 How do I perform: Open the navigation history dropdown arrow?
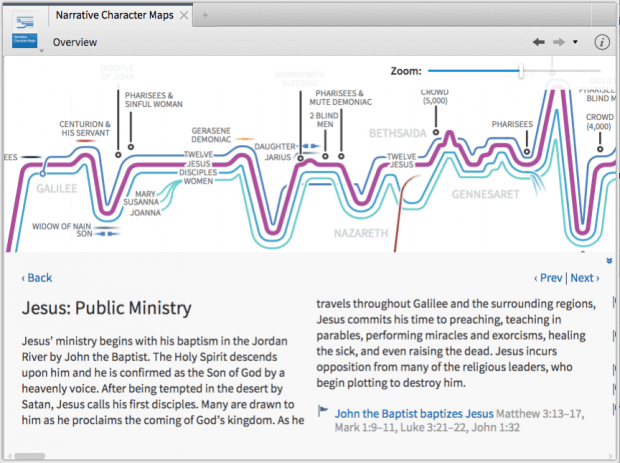pos(576,42)
